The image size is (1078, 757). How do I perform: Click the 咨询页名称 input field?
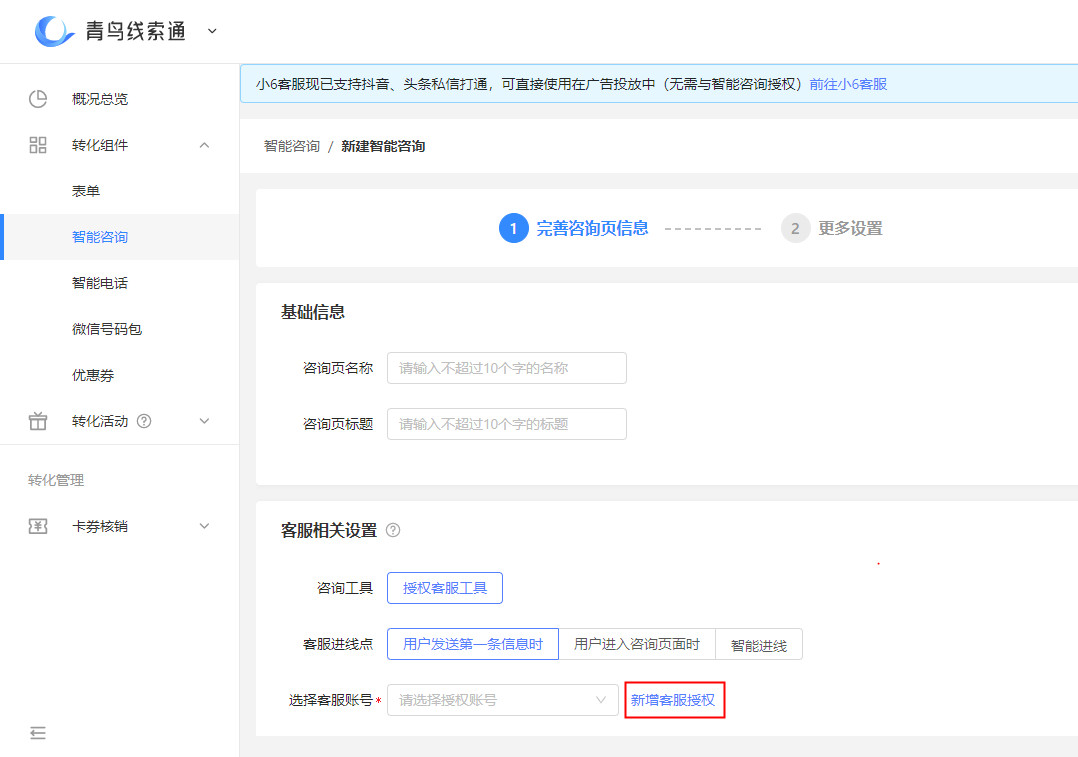tap(506, 368)
